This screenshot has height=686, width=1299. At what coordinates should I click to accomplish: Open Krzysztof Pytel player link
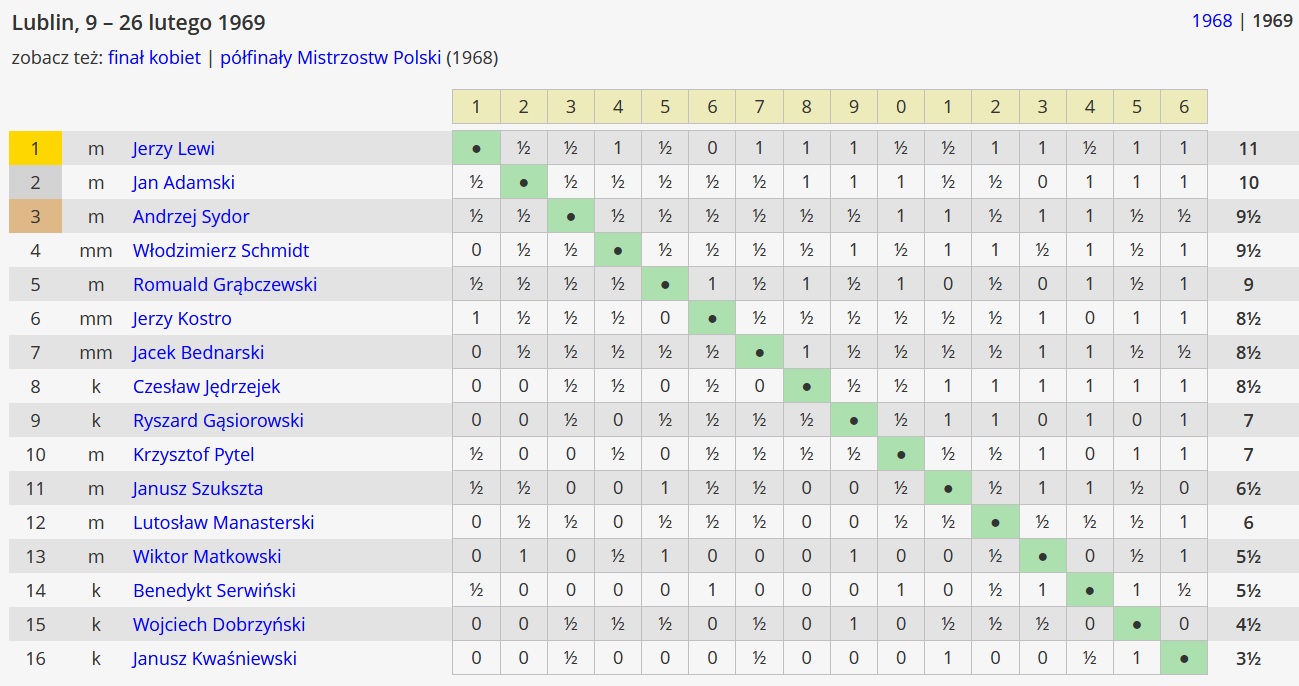coord(193,455)
